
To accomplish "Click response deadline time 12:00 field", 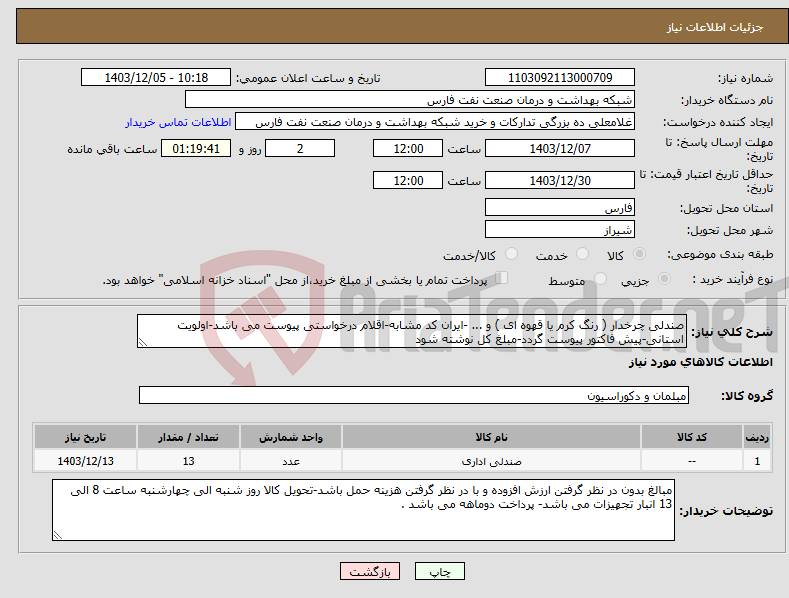I will pos(408,148).
